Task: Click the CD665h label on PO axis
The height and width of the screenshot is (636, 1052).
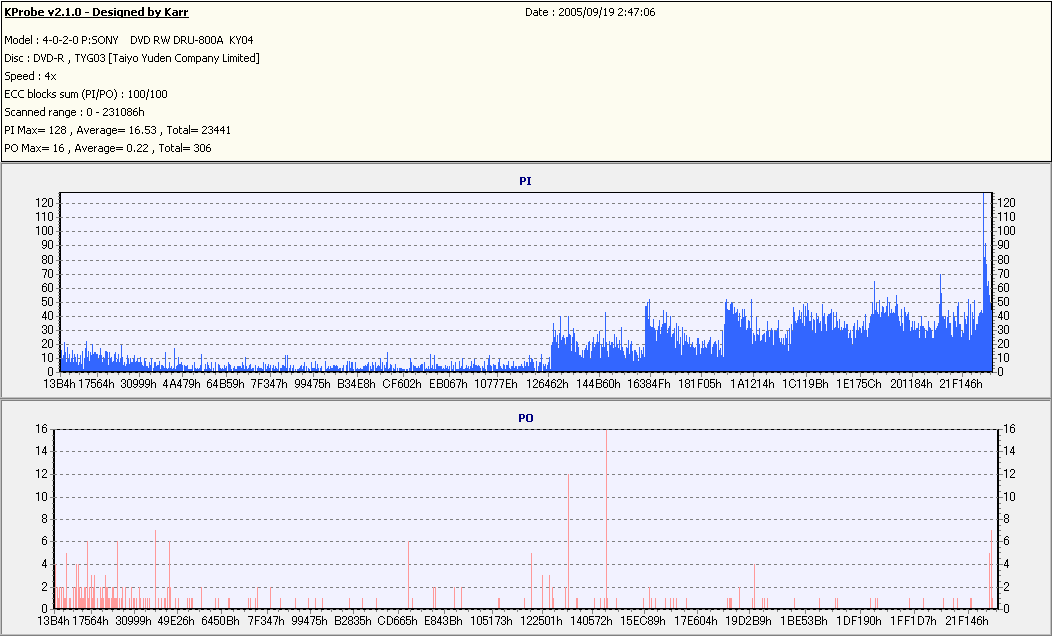Action: pyautogui.click(x=397, y=621)
